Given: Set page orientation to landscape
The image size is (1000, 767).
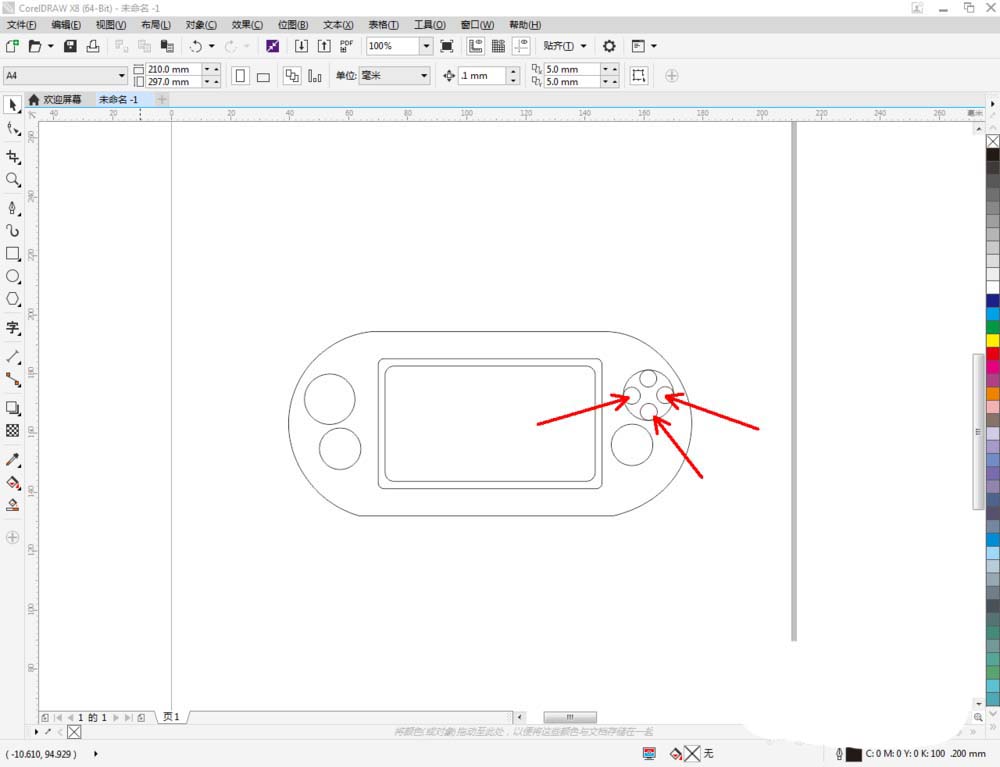Looking at the screenshot, I should pyautogui.click(x=263, y=77).
